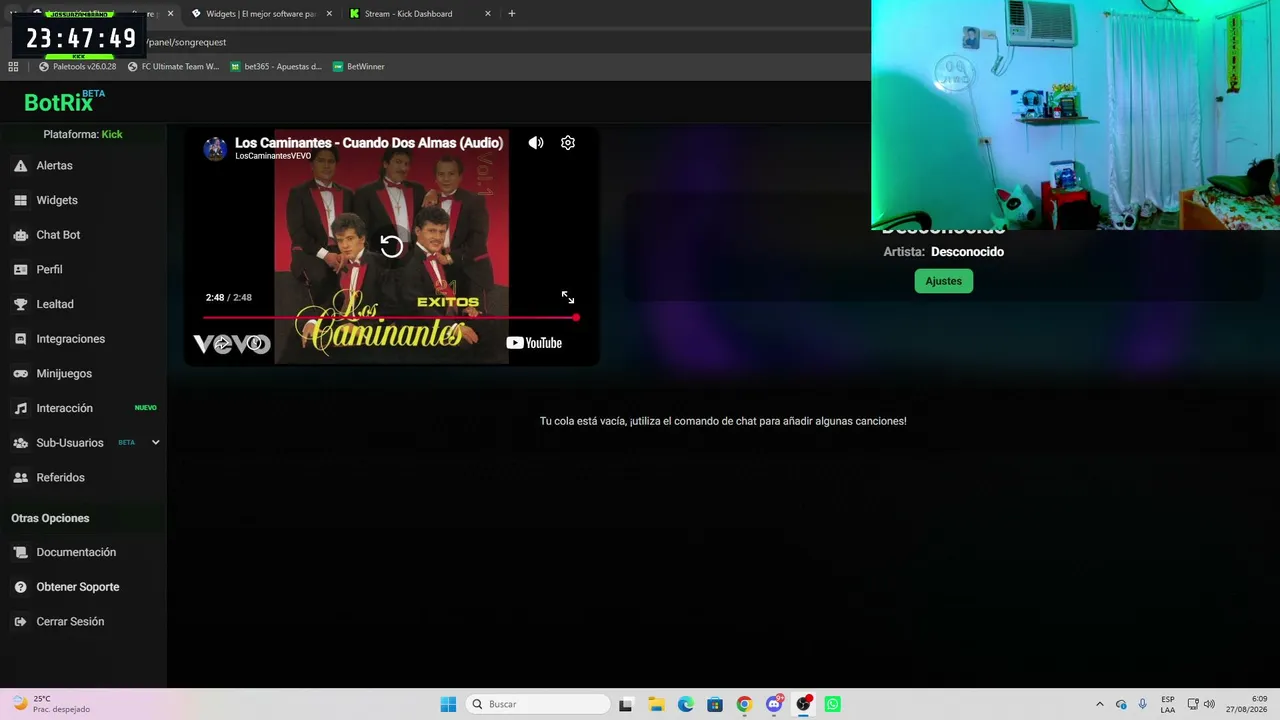Click the YouTube logo in player
The image size is (1280, 720).
click(x=534, y=343)
